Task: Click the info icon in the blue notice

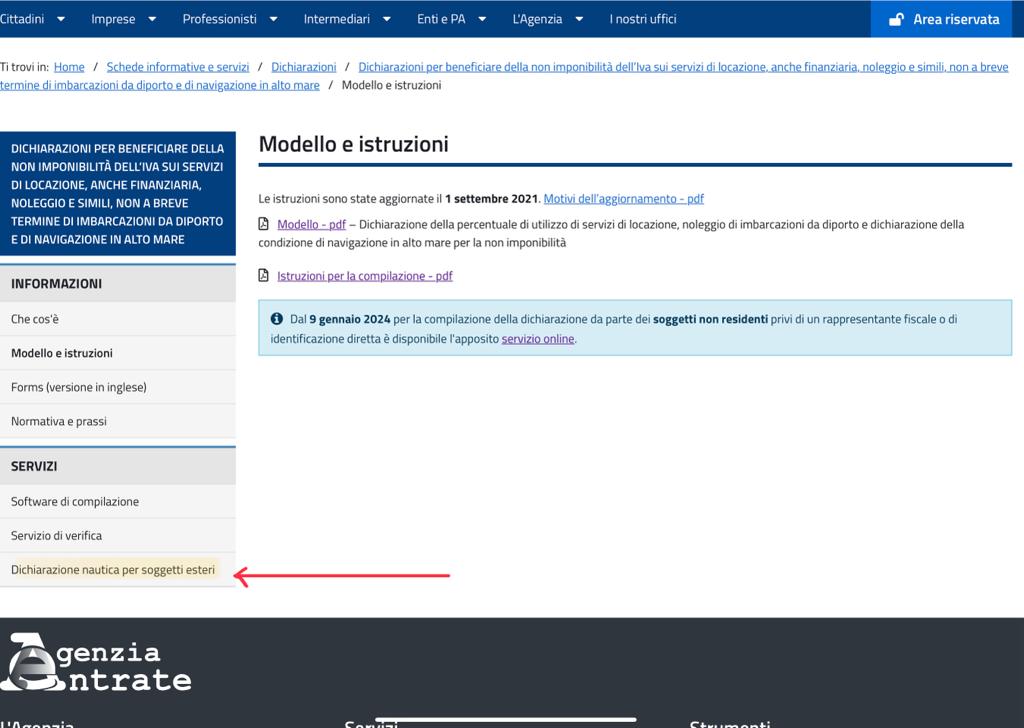Action: [x=277, y=319]
